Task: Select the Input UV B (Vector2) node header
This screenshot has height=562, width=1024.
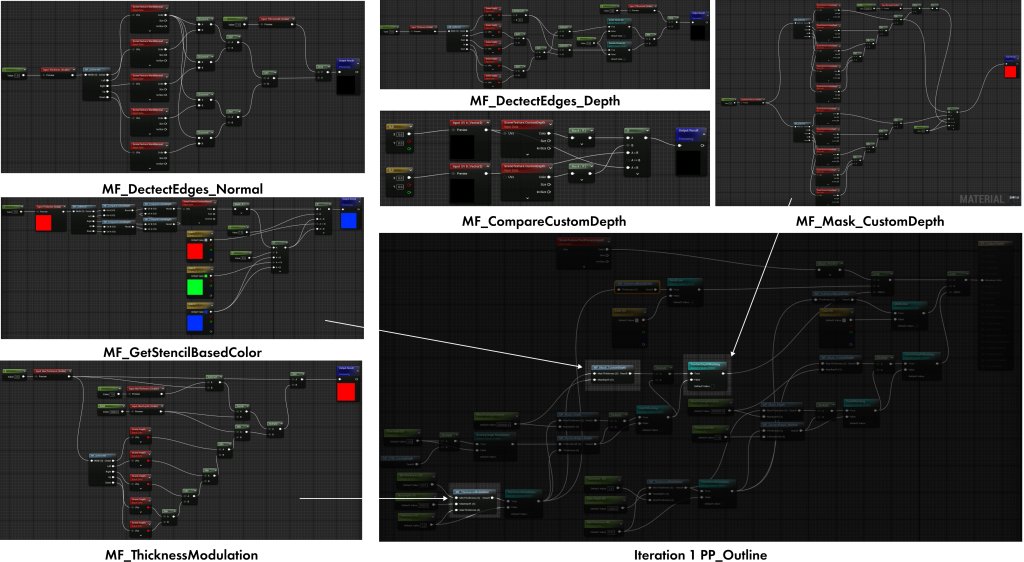Action: 468,166
